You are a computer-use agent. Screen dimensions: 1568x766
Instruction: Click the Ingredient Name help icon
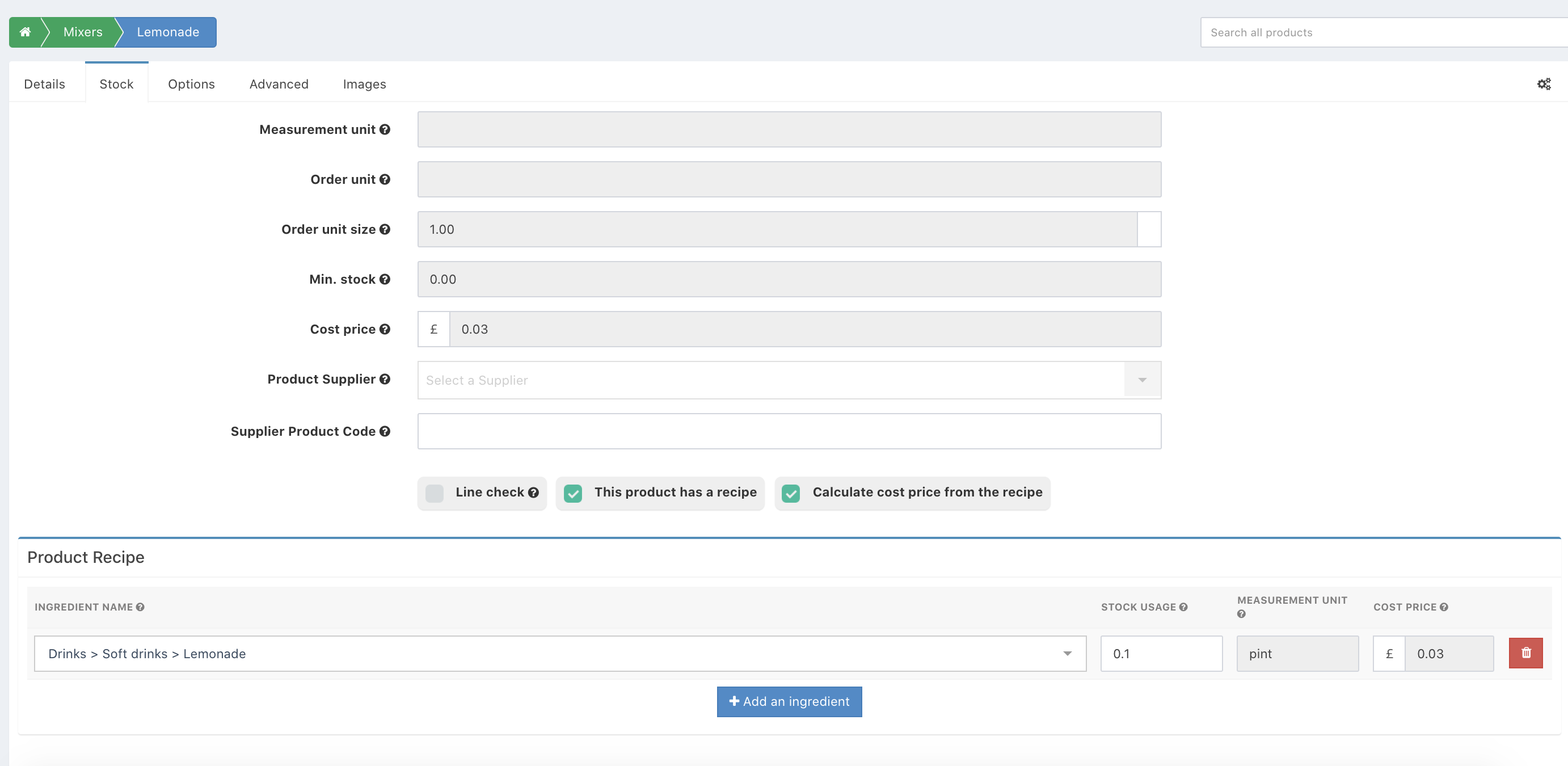(x=140, y=607)
